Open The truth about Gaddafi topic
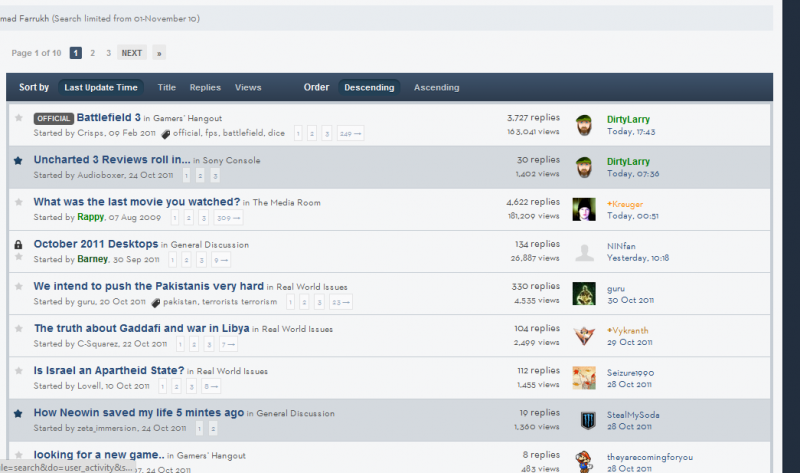Viewport: 800px width, 473px height. coord(141,328)
